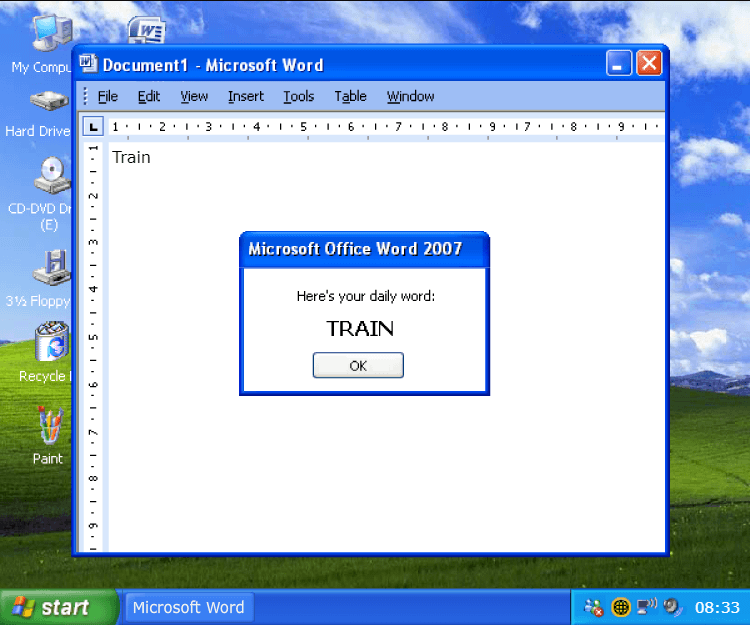The width and height of the screenshot is (750, 625).
Task: Select the Word desktop shortcut icon
Action: (x=147, y=30)
